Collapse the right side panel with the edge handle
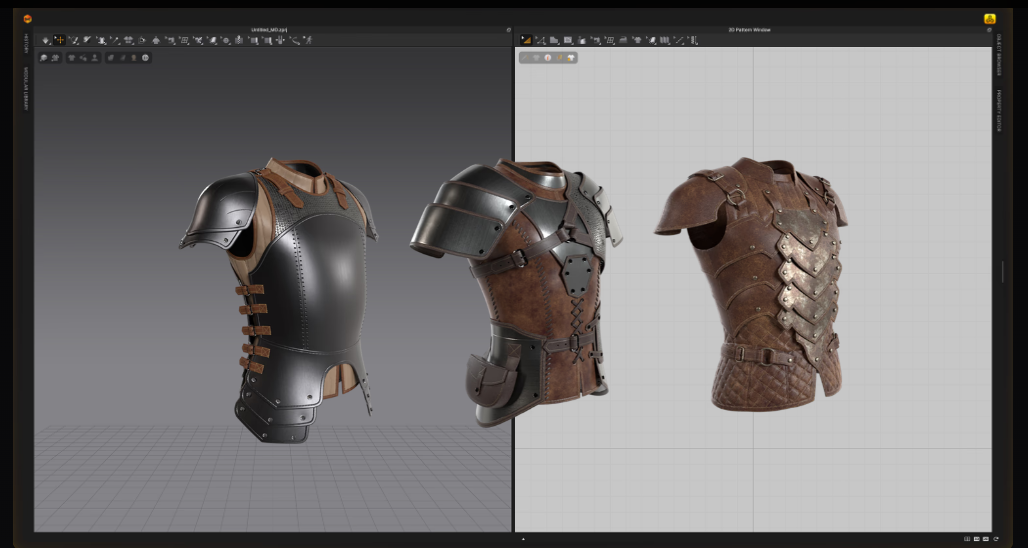This screenshot has width=1028, height=548. [1002, 272]
